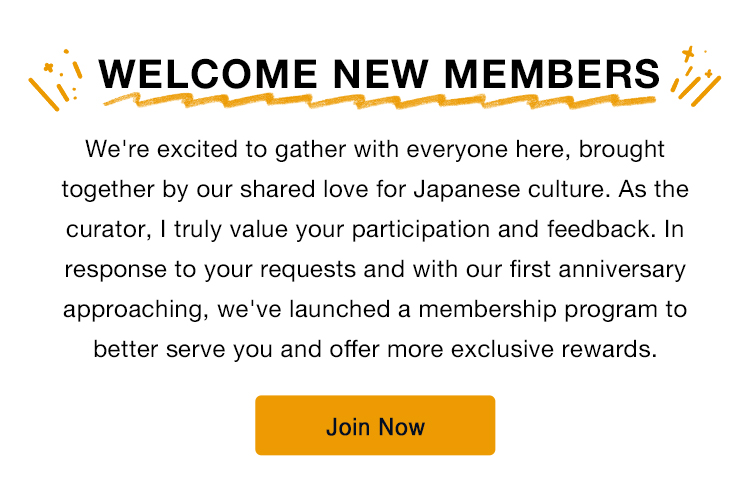Click the left sparkle decoration icon
750x500 pixels.
53,79
